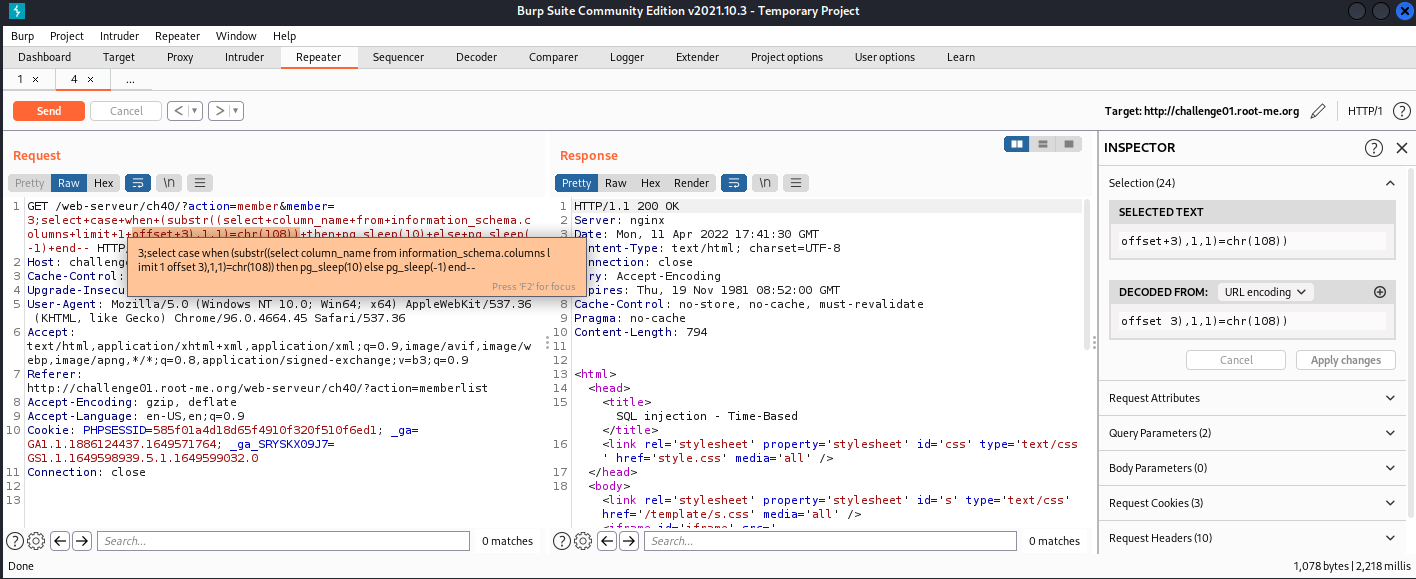Open request search settings gear
The height and width of the screenshot is (579, 1416).
pos(36,541)
